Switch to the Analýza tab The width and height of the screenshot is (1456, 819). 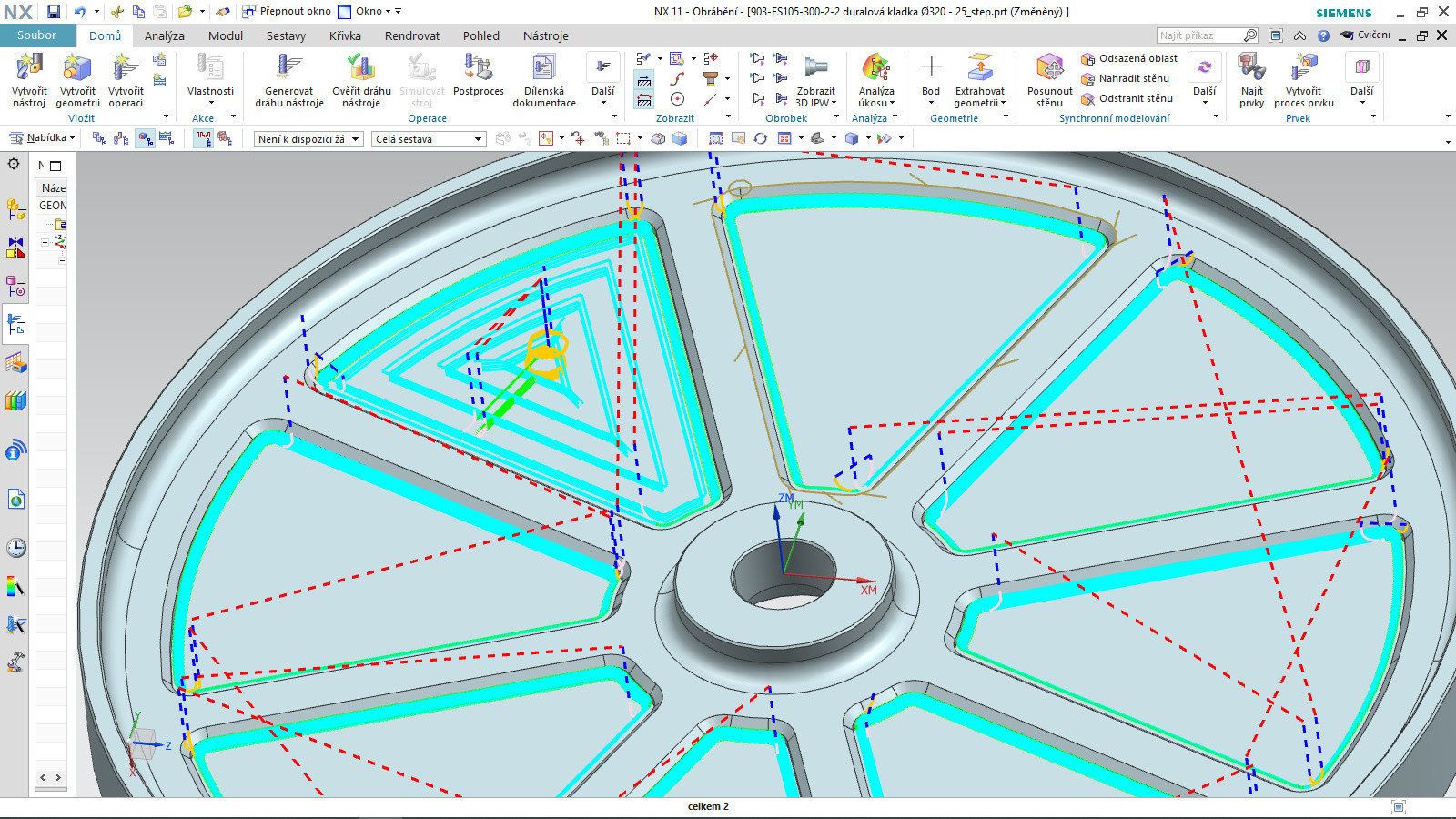tap(165, 35)
